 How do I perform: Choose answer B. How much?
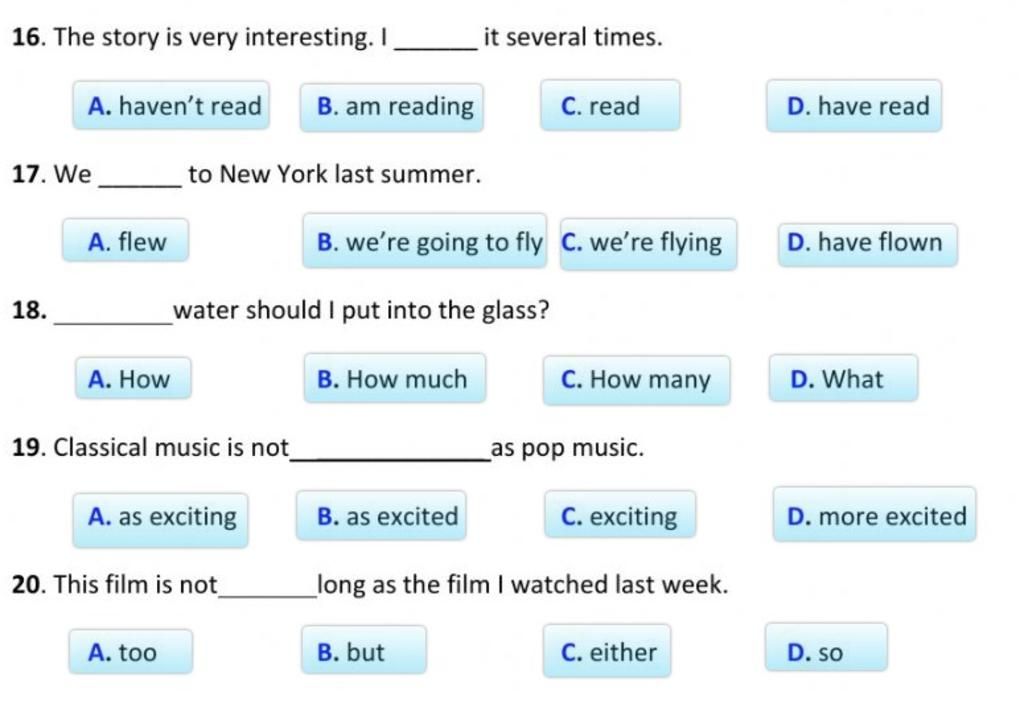click(394, 378)
